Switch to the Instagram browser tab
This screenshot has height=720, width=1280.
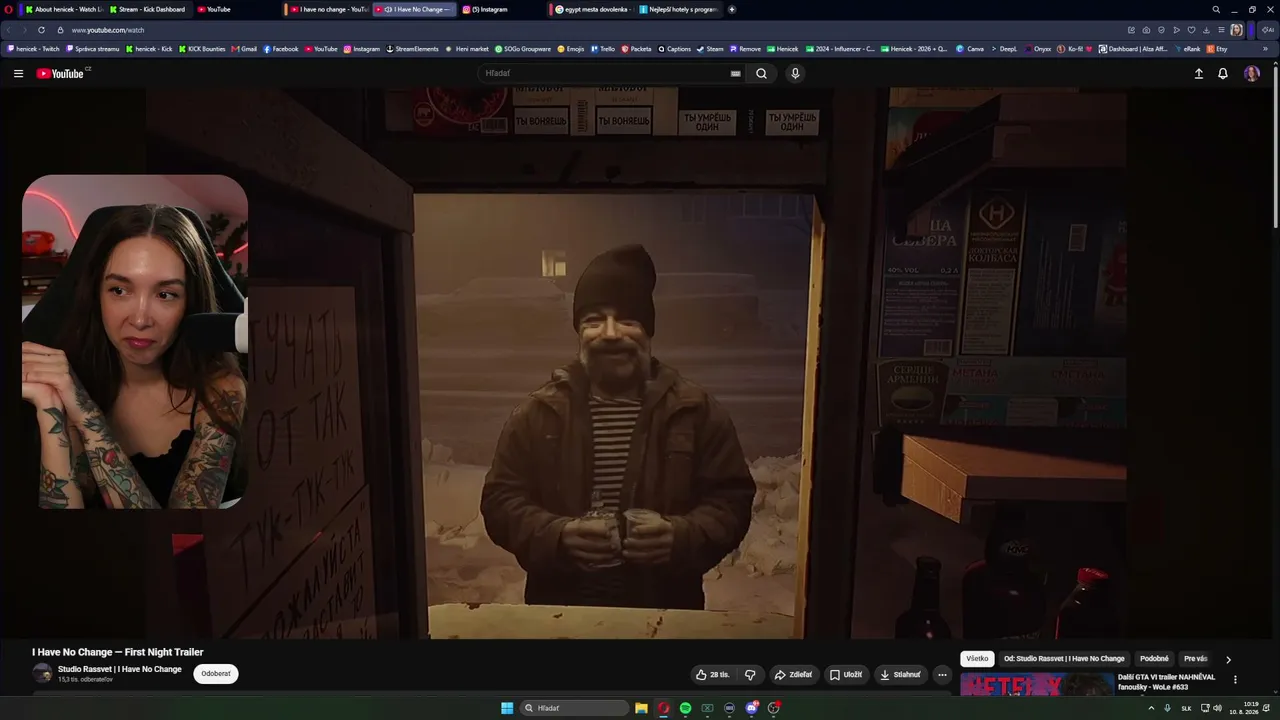pos(500,9)
